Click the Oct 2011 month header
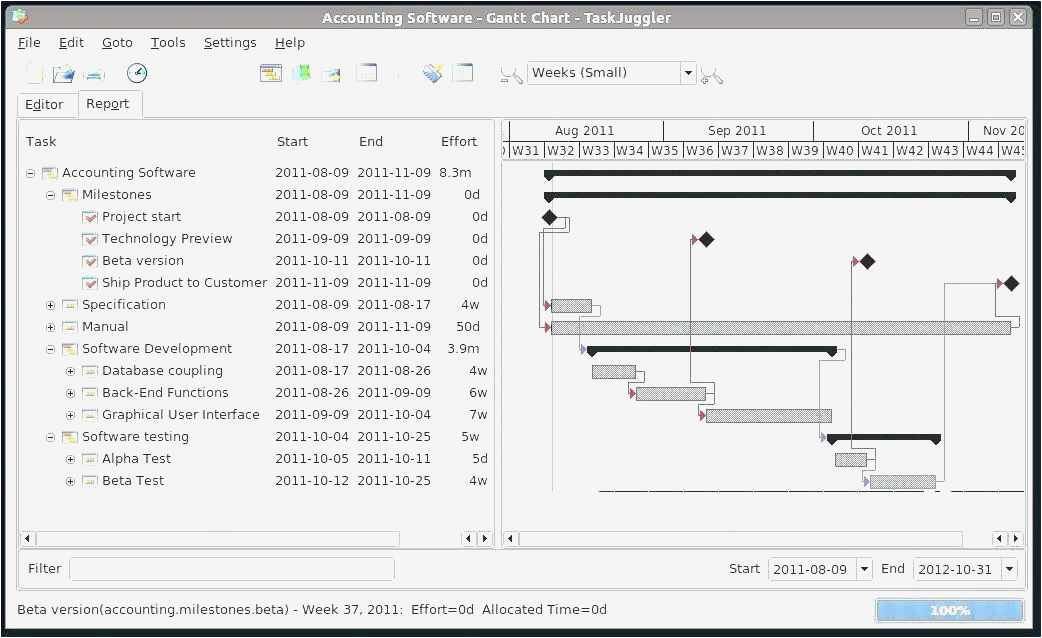The image size is (1042, 638). pos(890,130)
